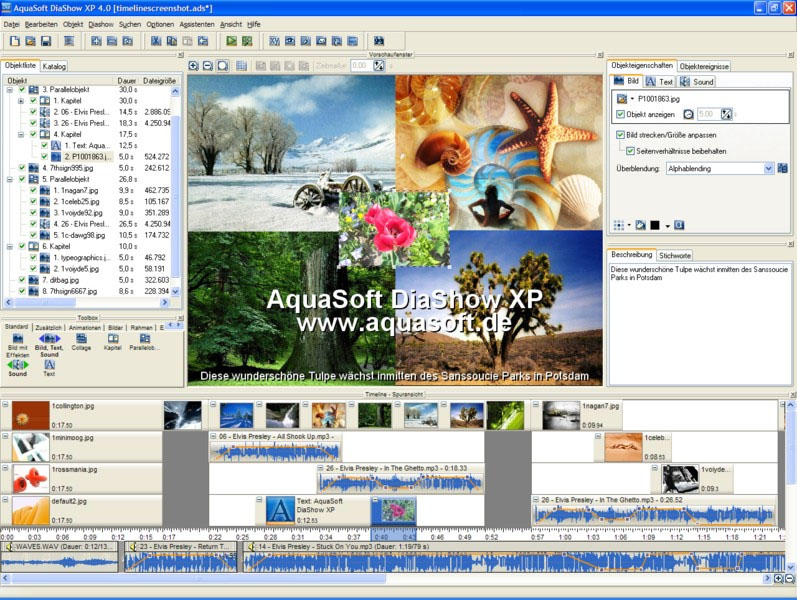Viewport: 797px width, 600px height.
Task: Select the Kapitel object in the Toolbox
Action: coord(112,339)
